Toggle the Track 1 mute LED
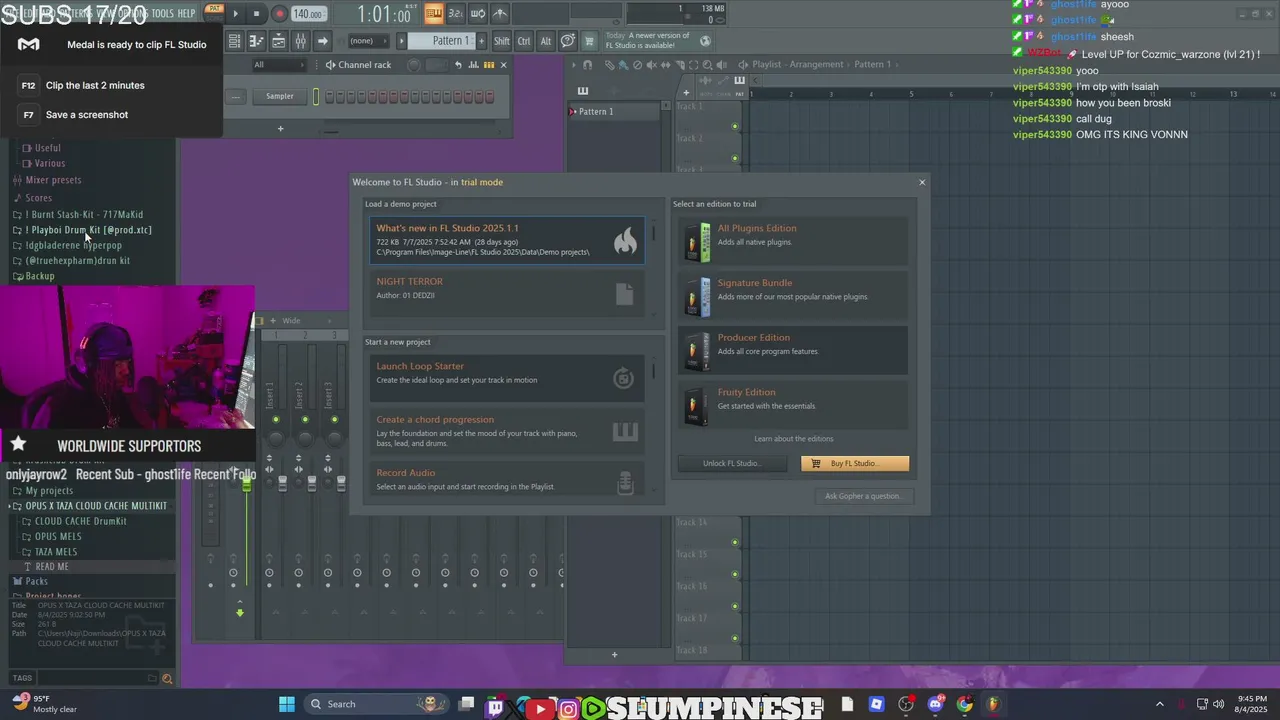 tap(735, 126)
